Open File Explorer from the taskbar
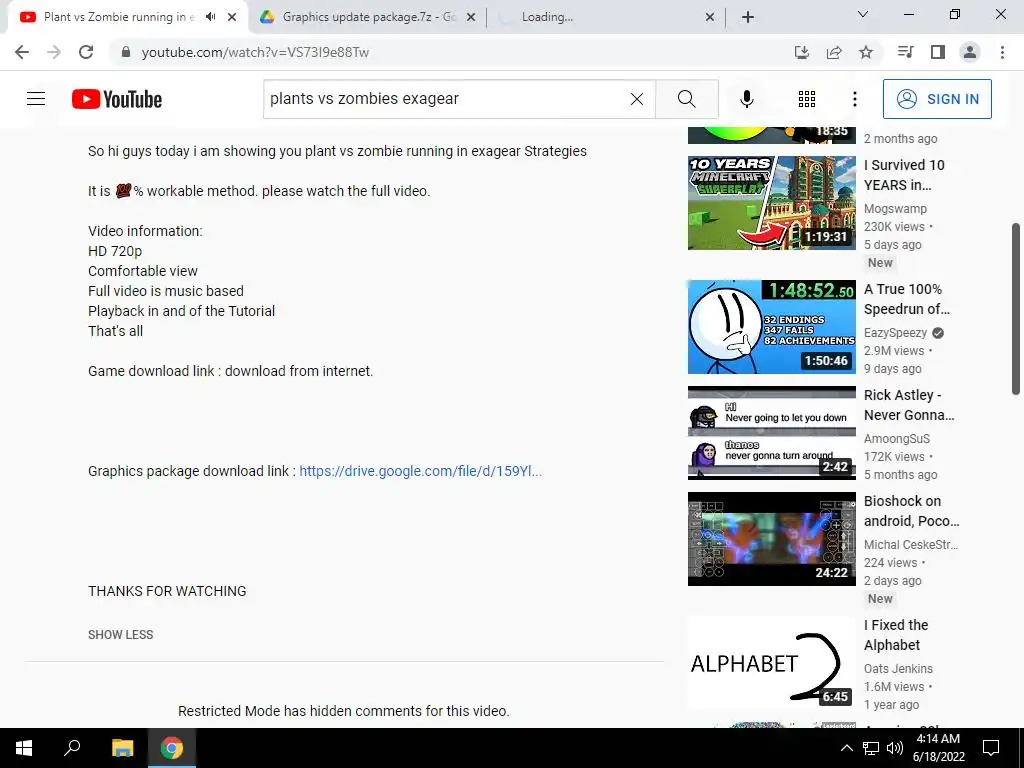1024x768 pixels. pos(122,748)
